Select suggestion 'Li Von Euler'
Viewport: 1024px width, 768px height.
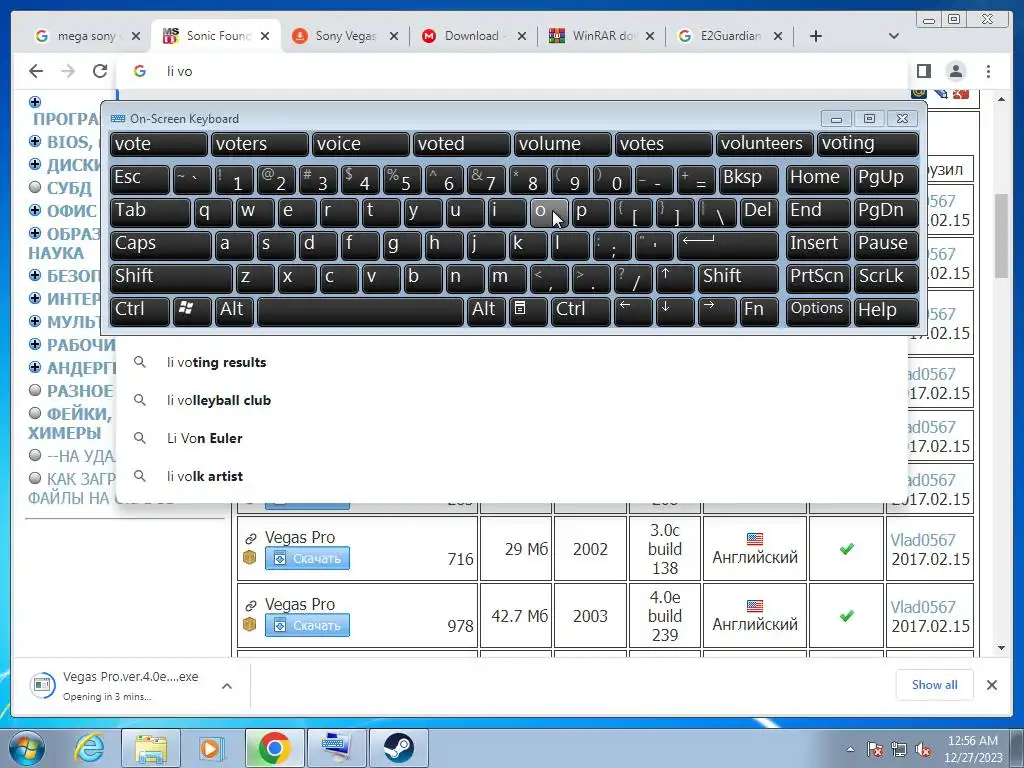[x=512, y=438]
